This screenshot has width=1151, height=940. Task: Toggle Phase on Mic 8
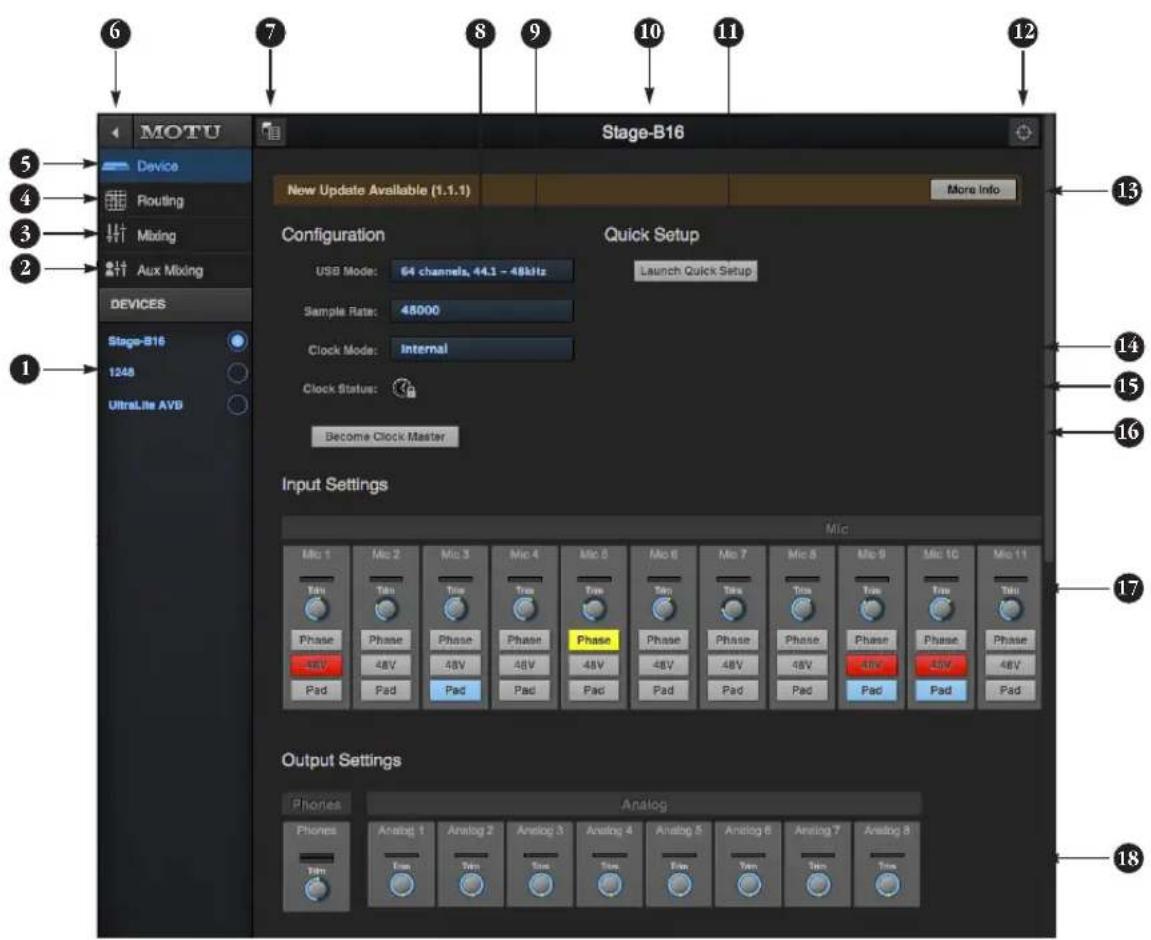pyautogui.click(x=802, y=640)
